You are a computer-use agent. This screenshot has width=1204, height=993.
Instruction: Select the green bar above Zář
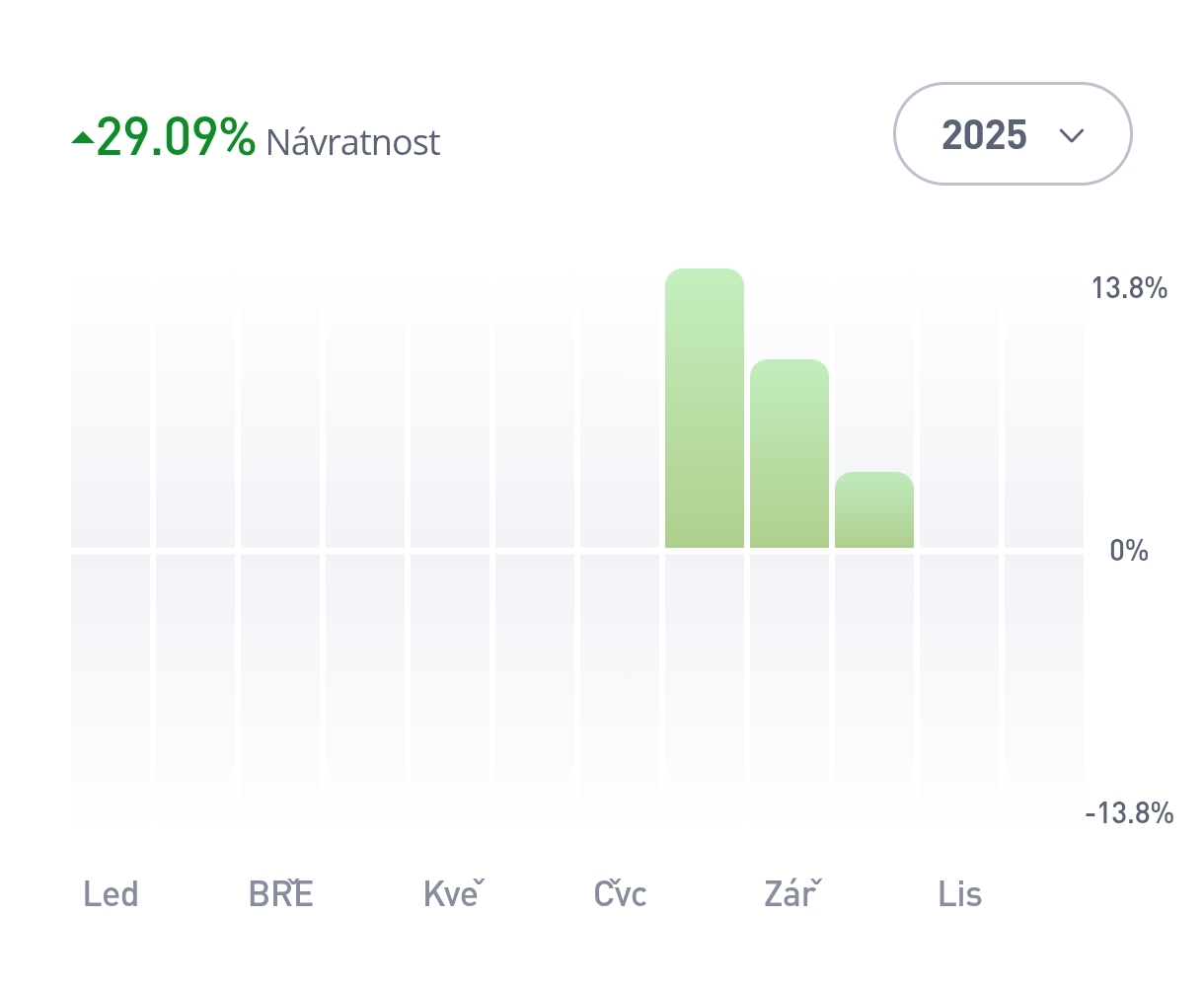point(789,454)
